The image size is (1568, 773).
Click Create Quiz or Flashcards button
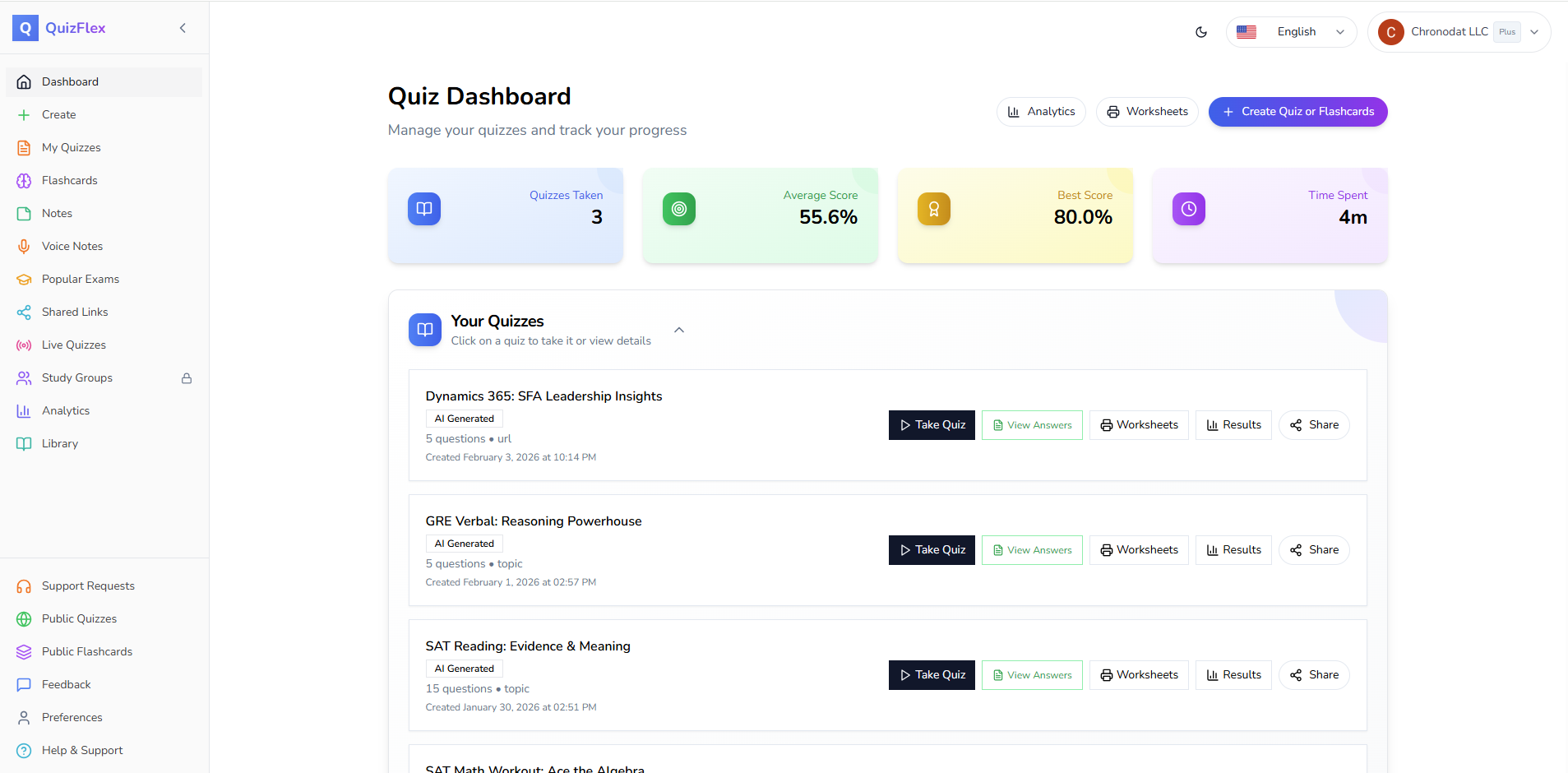[1297, 111]
